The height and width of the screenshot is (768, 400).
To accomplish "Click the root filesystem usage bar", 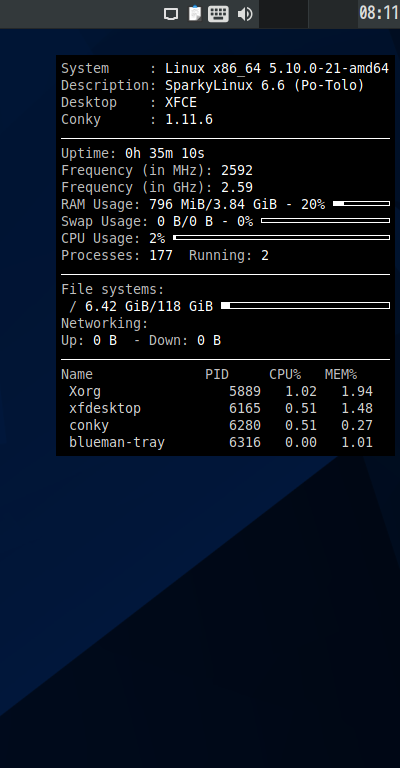I will (306, 306).
